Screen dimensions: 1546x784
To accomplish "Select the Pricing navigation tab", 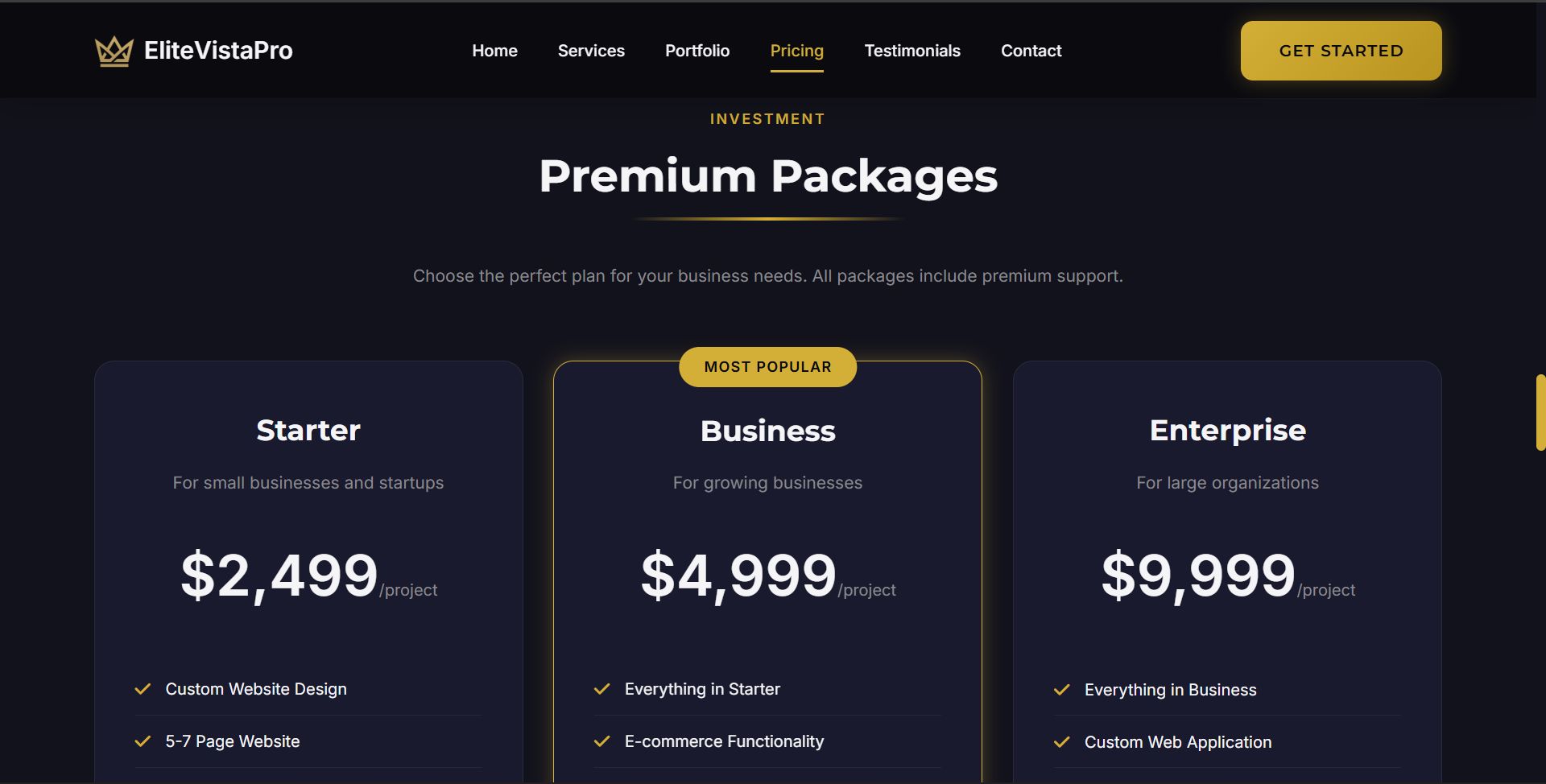I will [x=796, y=51].
